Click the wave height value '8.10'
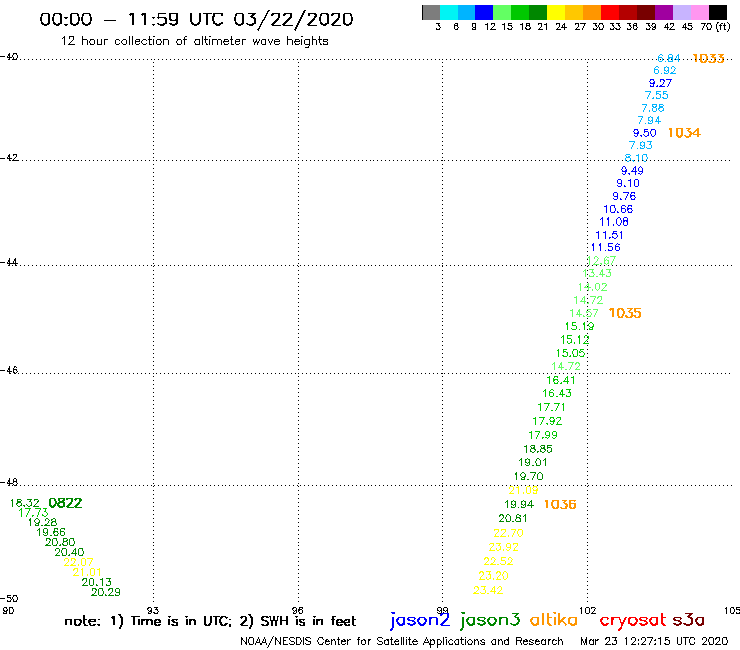Viewport: 740px width, 650px height. (636, 158)
